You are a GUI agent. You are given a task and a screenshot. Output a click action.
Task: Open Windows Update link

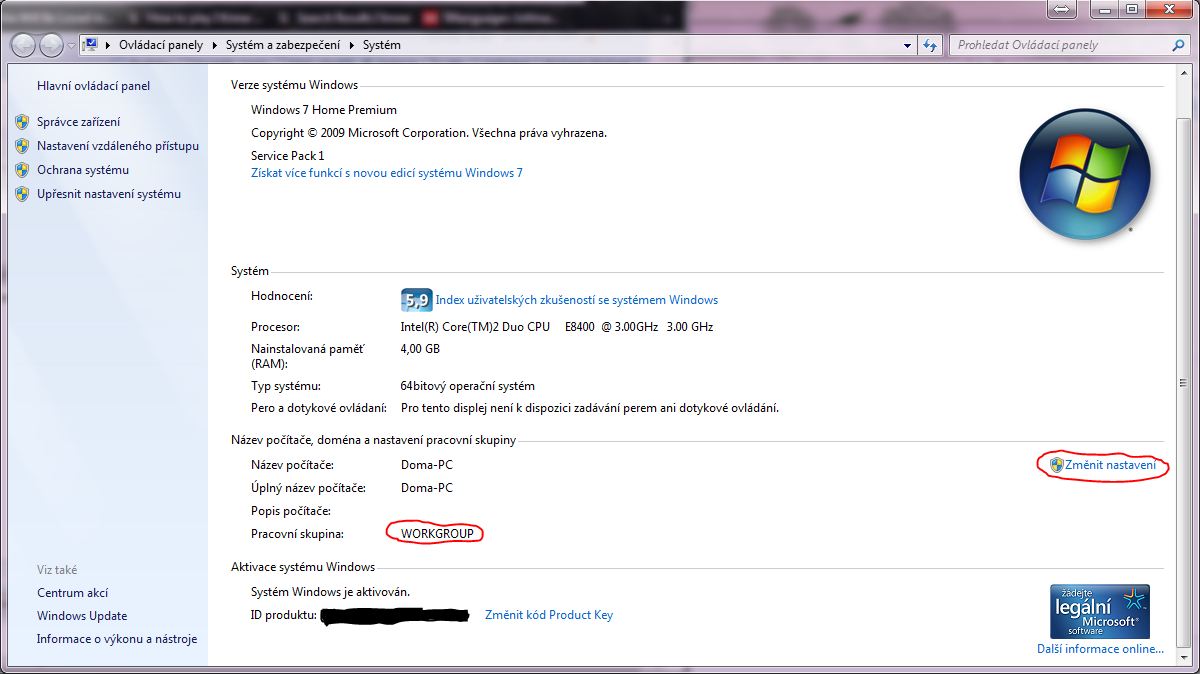click(82, 616)
